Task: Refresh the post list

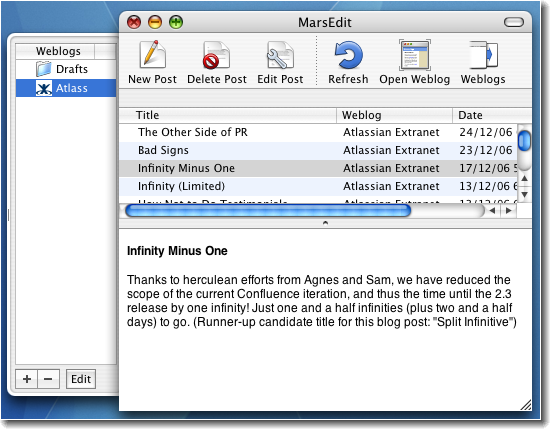Action: click(x=348, y=55)
